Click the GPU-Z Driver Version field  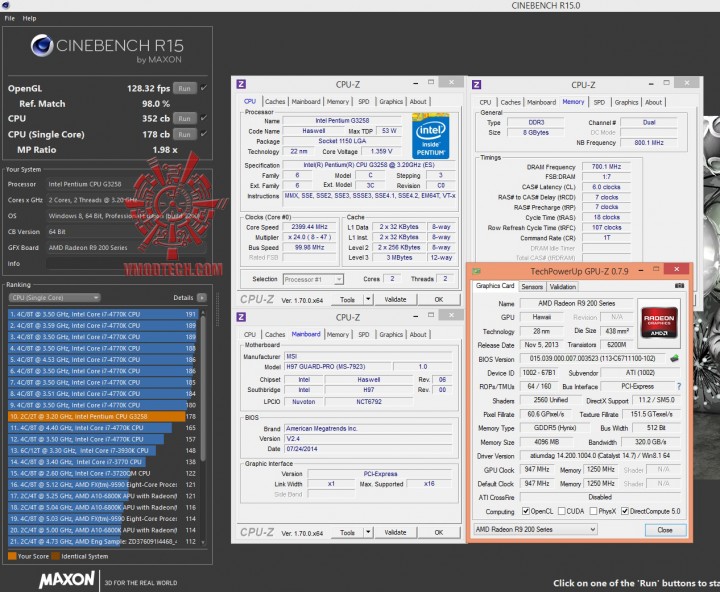(600, 456)
